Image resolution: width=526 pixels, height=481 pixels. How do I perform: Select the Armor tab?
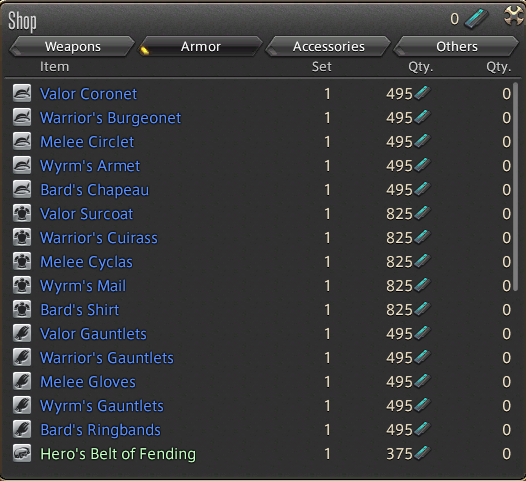201,46
